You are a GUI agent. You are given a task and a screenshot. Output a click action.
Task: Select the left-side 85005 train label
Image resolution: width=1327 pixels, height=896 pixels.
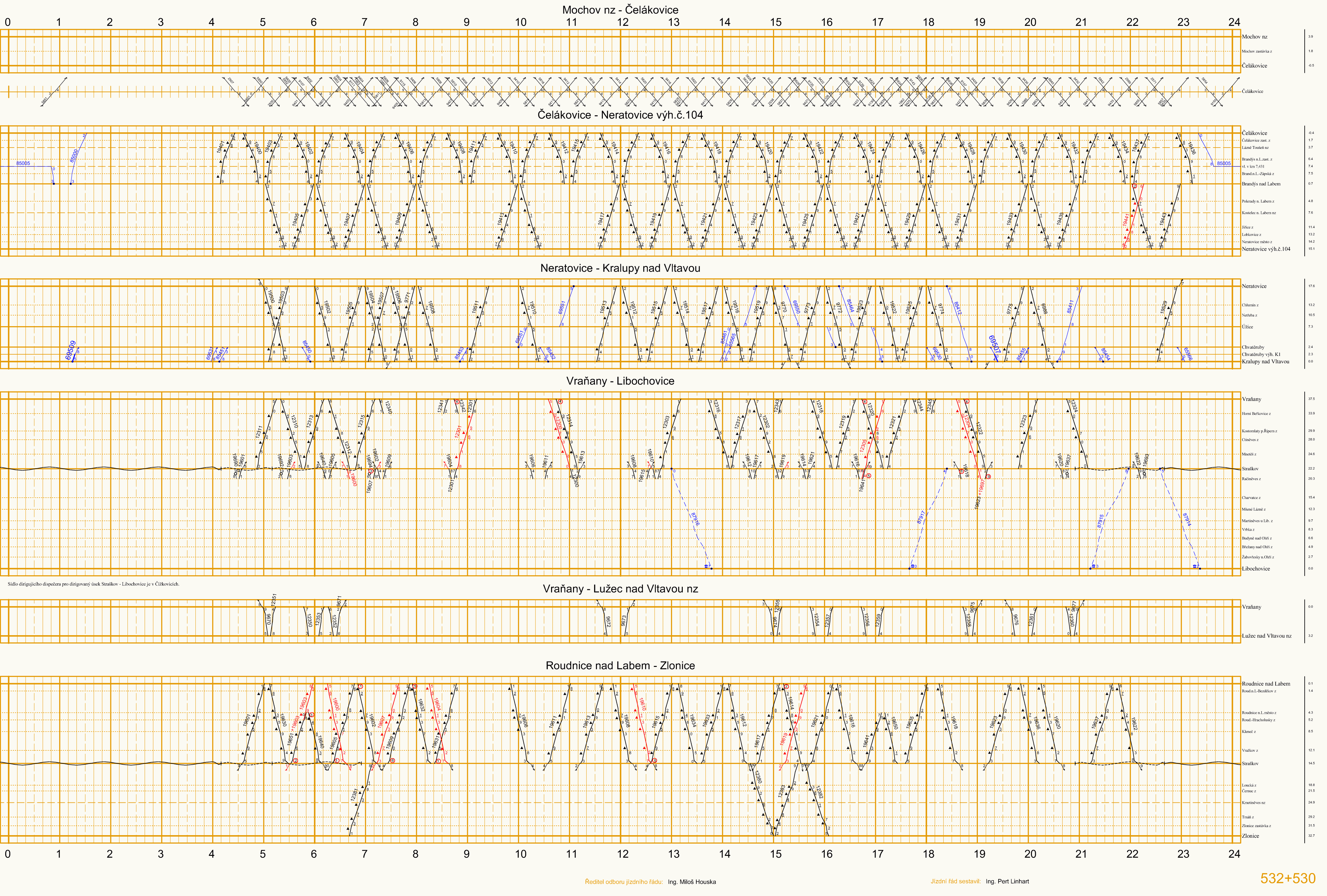click(23, 163)
